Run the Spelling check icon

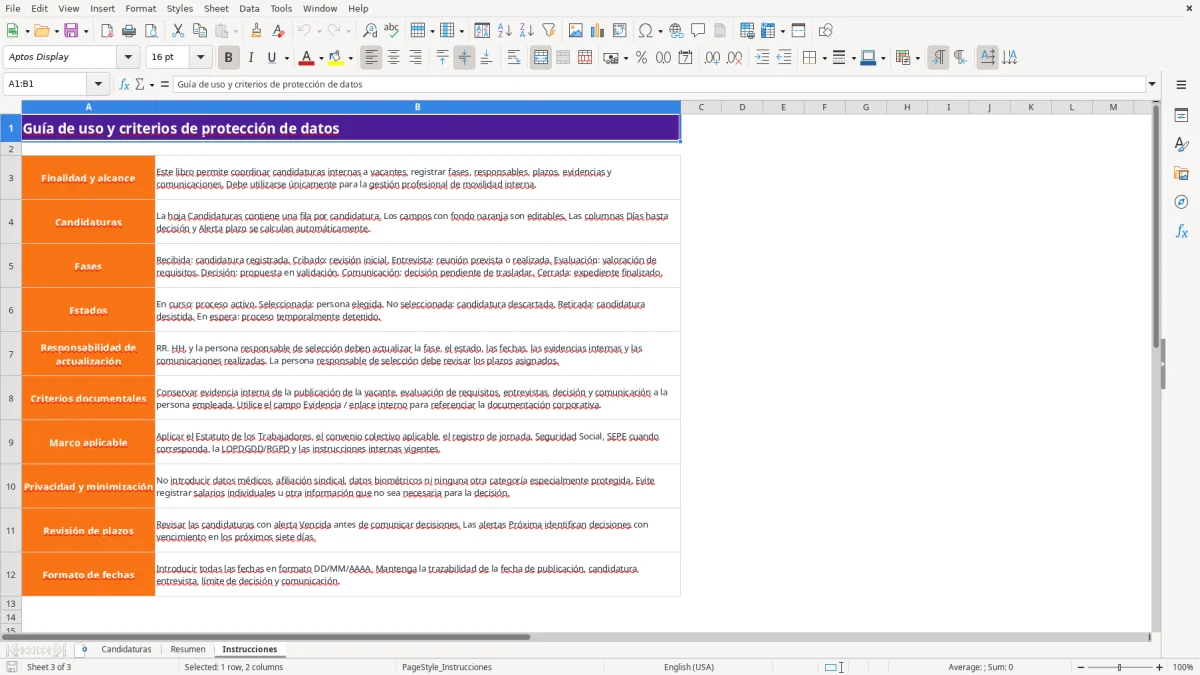[391, 31]
